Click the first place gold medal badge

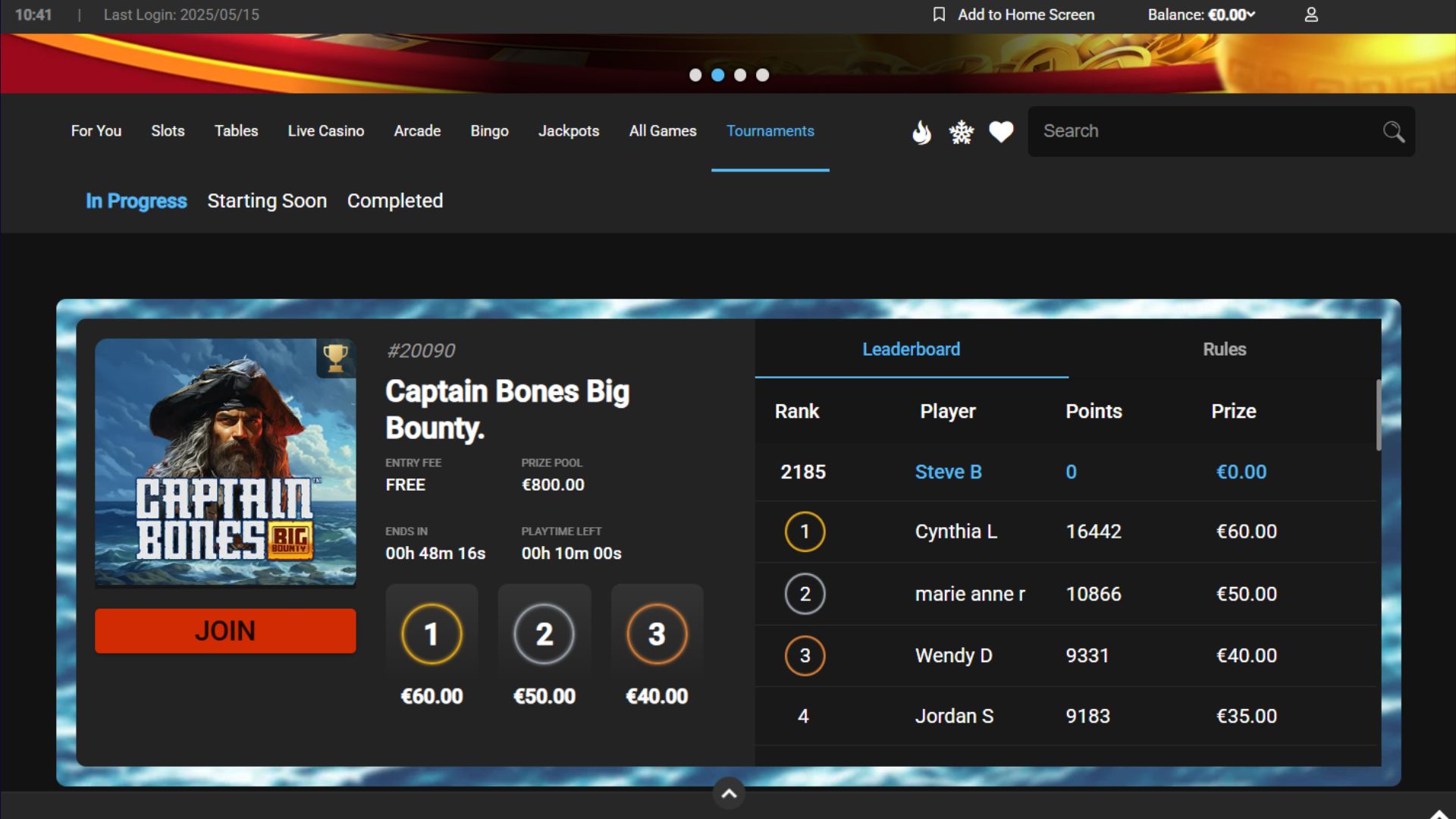431,634
